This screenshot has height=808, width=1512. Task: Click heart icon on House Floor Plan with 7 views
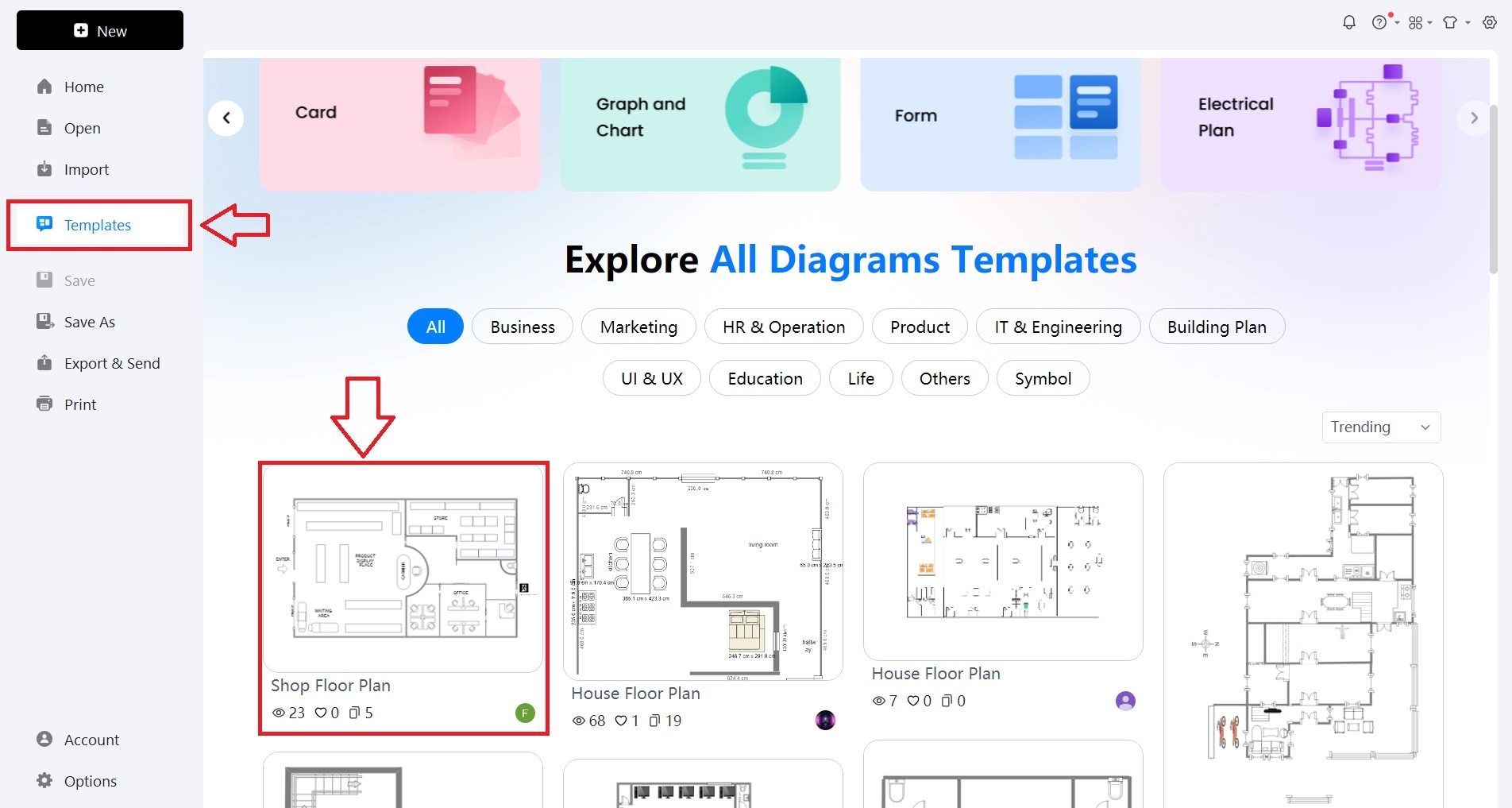click(x=913, y=701)
